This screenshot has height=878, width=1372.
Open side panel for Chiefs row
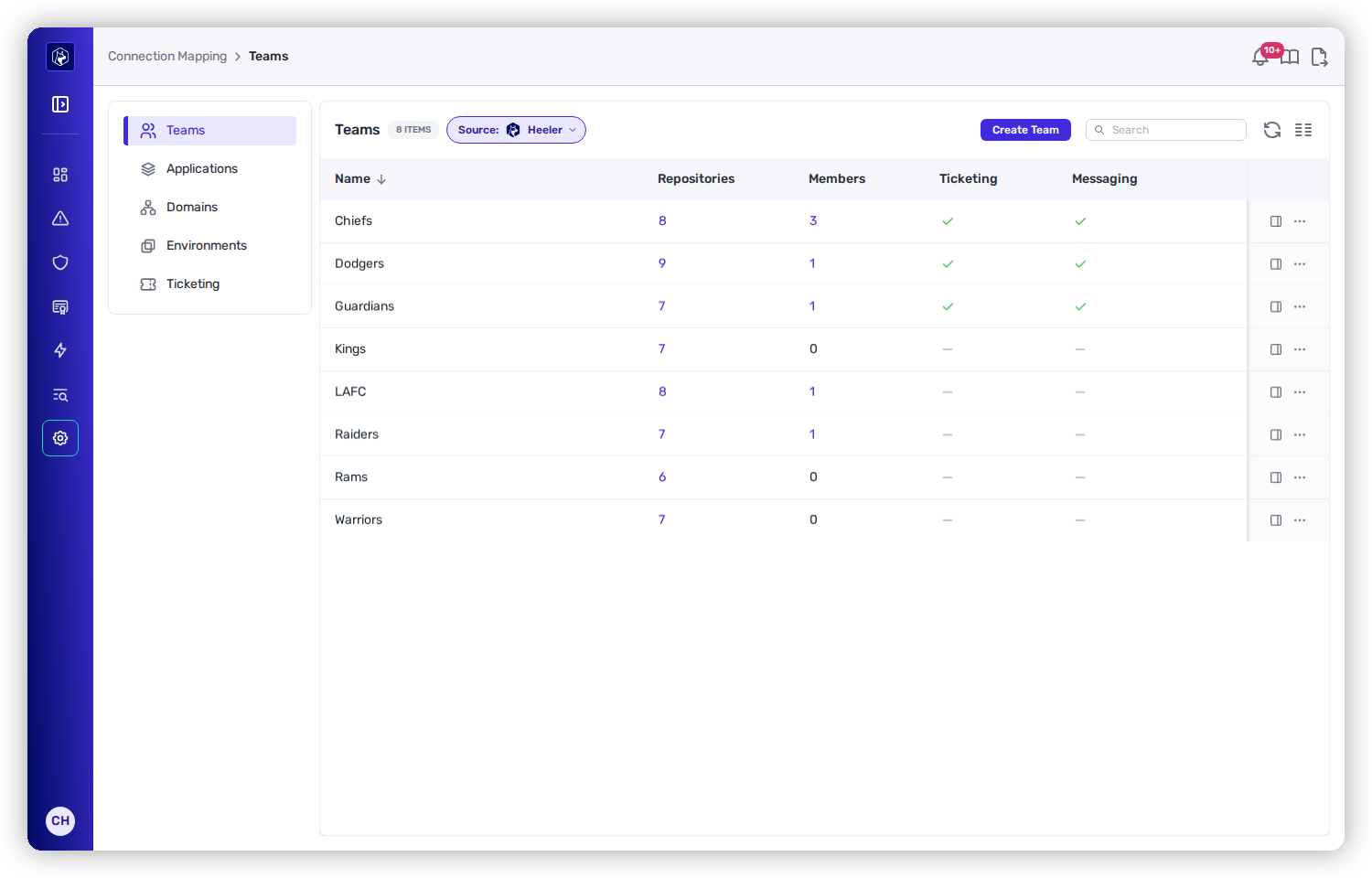[1276, 221]
